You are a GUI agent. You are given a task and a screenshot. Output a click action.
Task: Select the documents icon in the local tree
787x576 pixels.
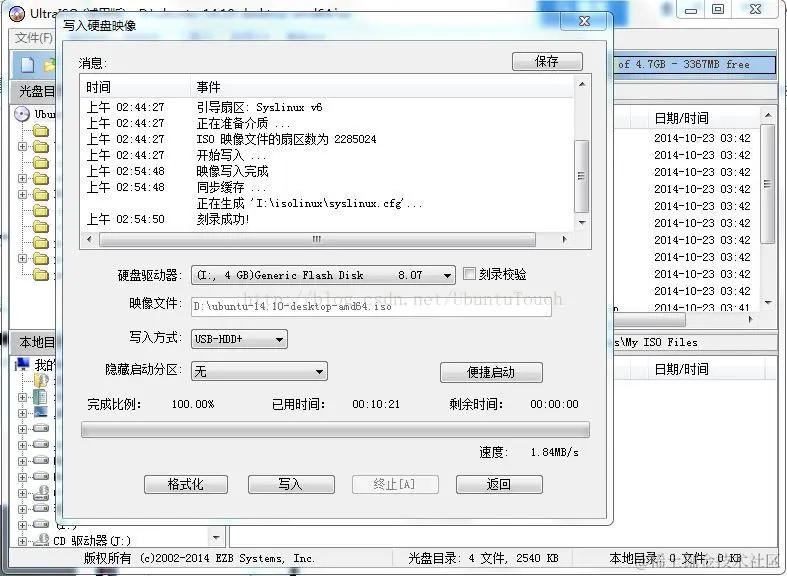tap(40, 397)
